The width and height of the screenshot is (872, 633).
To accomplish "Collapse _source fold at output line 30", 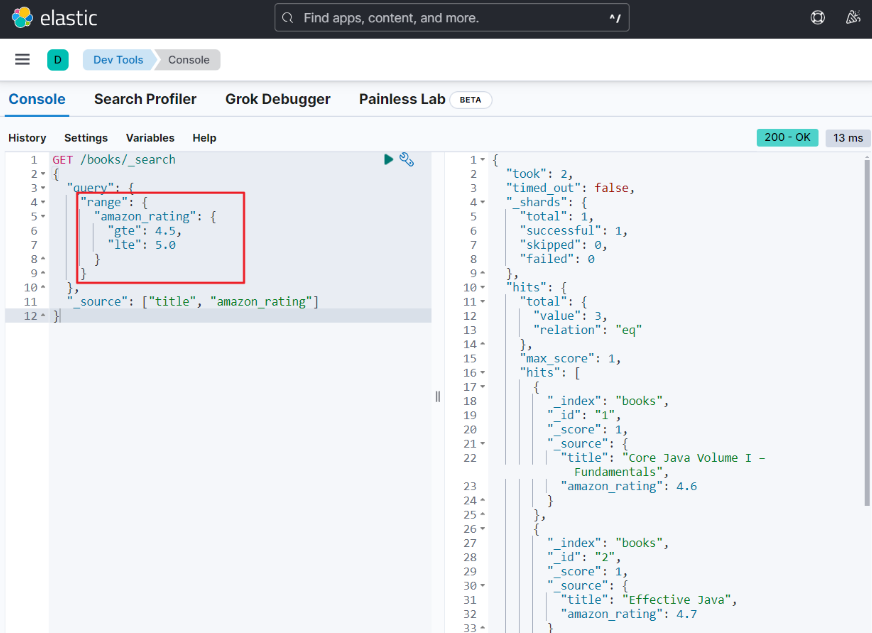I will [x=483, y=586].
